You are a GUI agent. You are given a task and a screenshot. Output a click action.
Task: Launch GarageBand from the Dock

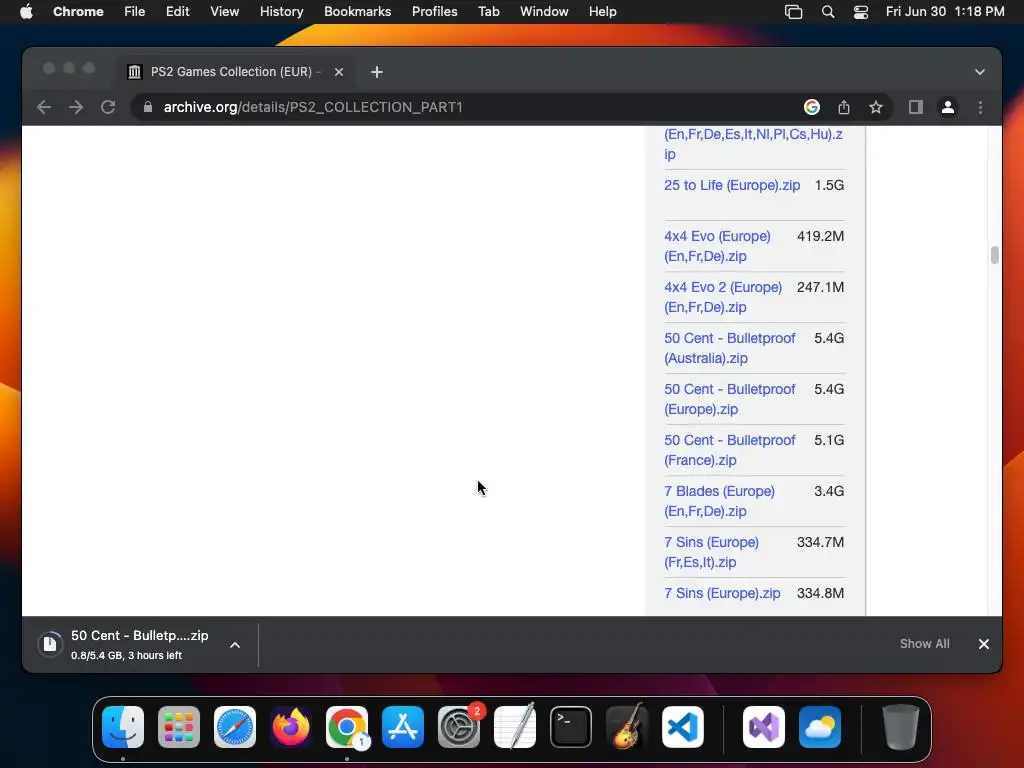tap(627, 727)
